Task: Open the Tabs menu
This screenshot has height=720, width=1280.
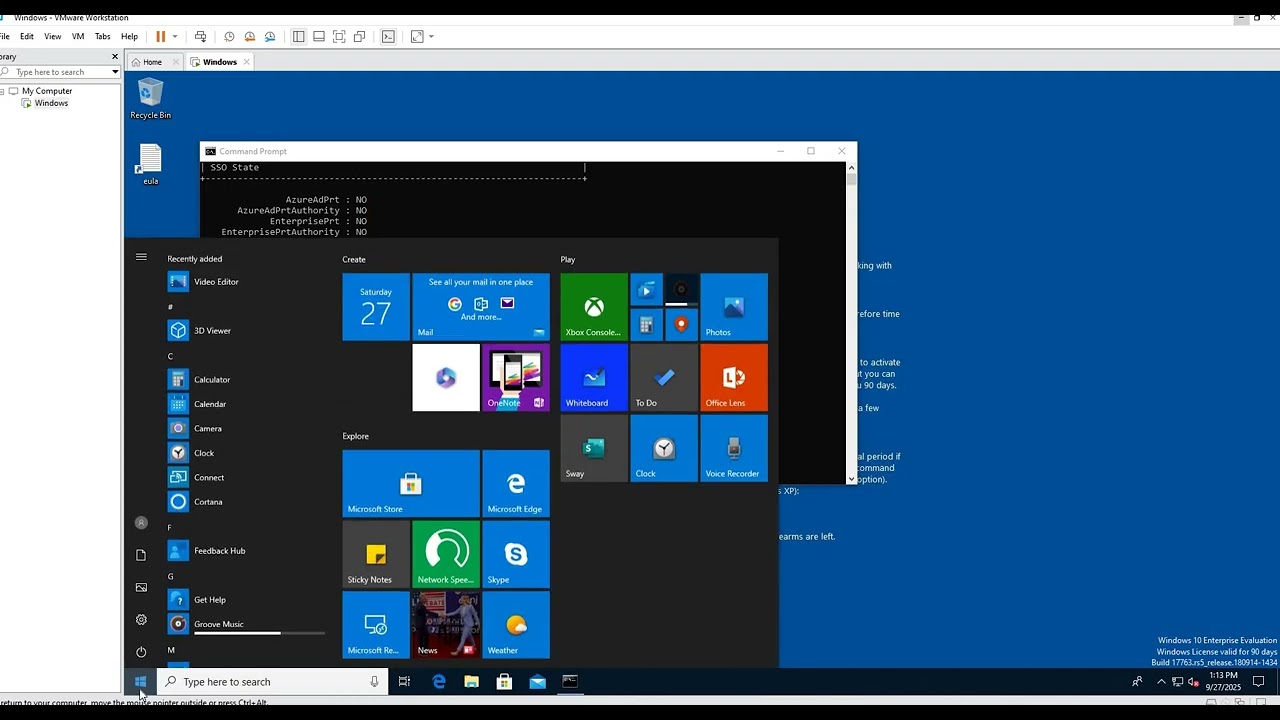Action: (102, 36)
